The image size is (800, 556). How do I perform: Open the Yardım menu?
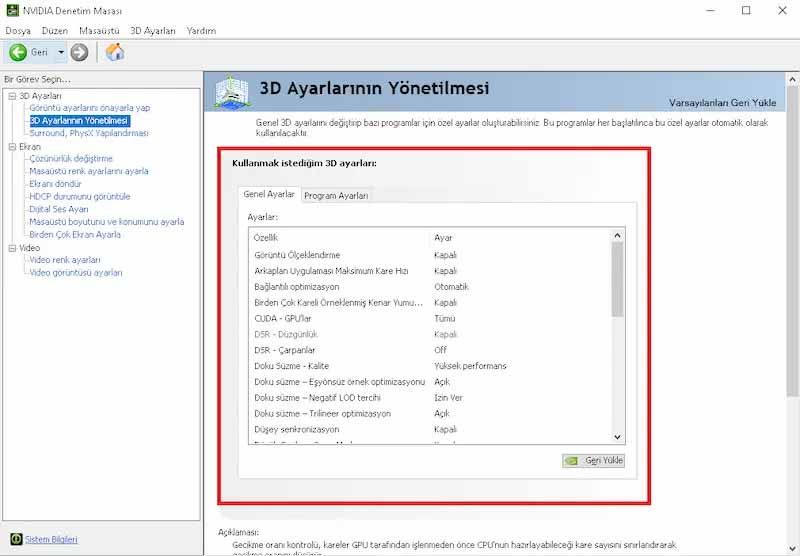201,31
